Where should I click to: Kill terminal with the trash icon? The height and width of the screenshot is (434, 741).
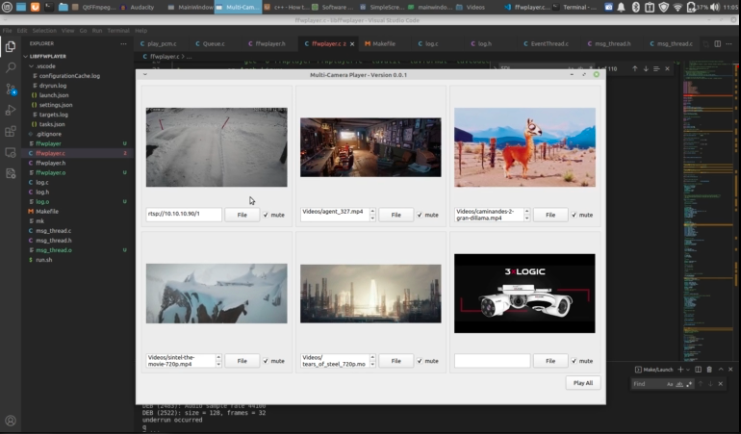click(709, 369)
